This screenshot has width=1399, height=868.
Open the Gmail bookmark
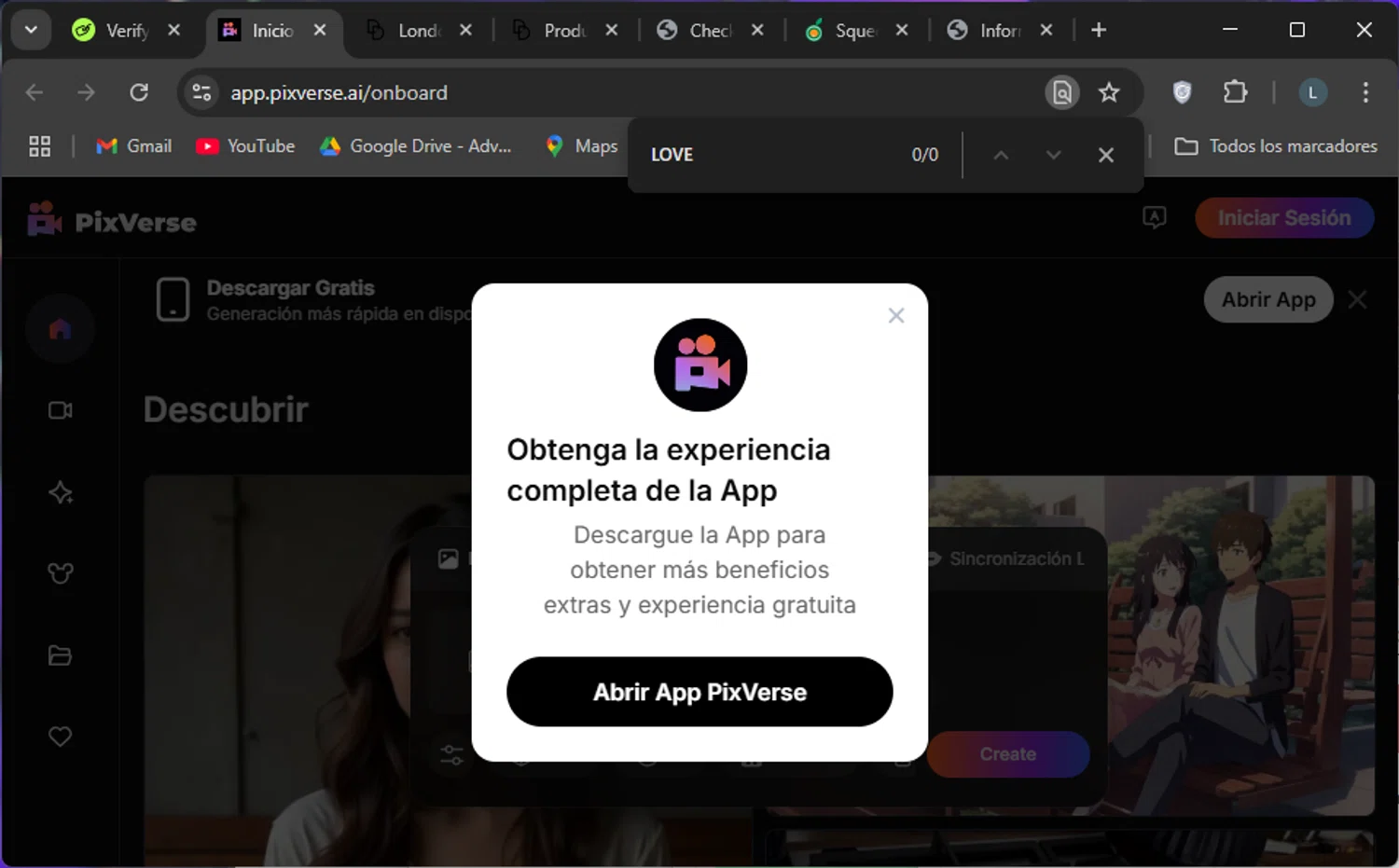tap(134, 146)
